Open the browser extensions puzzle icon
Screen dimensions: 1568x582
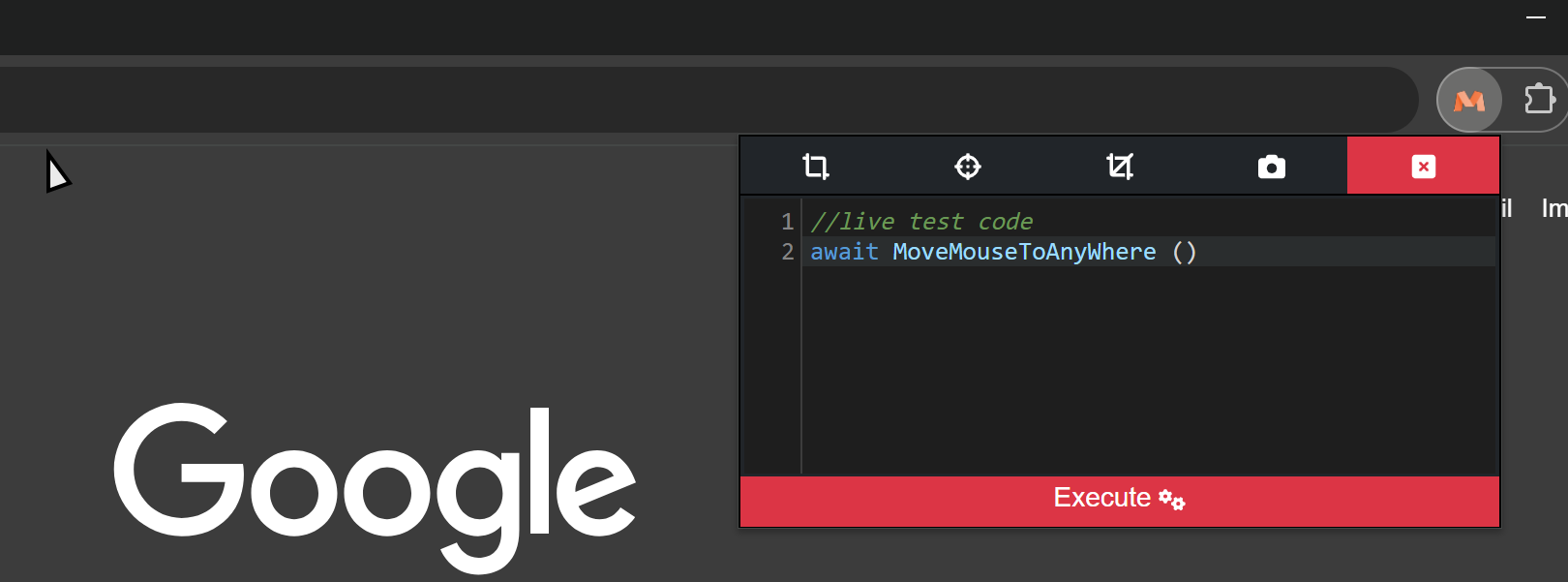click(1539, 99)
